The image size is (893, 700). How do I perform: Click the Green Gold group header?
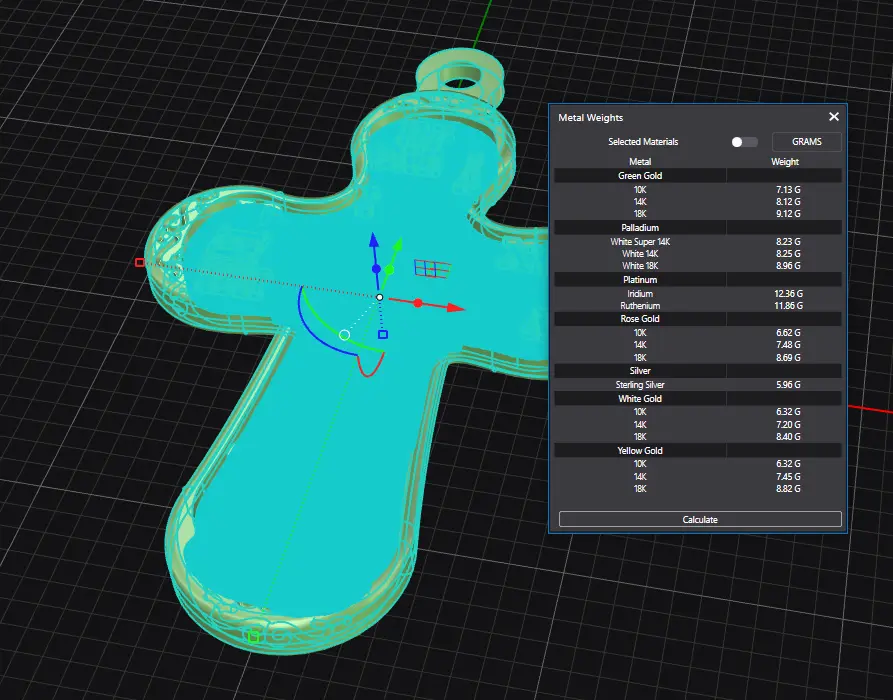640,175
